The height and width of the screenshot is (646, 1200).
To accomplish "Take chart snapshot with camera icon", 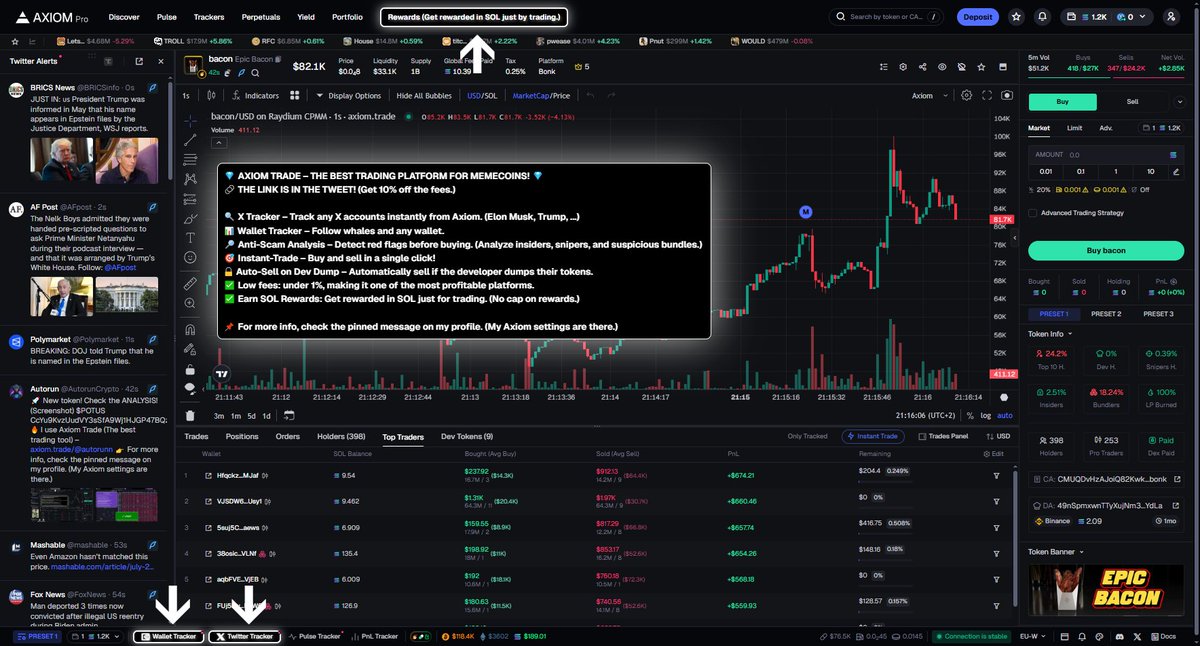I will click(x=1006, y=96).
